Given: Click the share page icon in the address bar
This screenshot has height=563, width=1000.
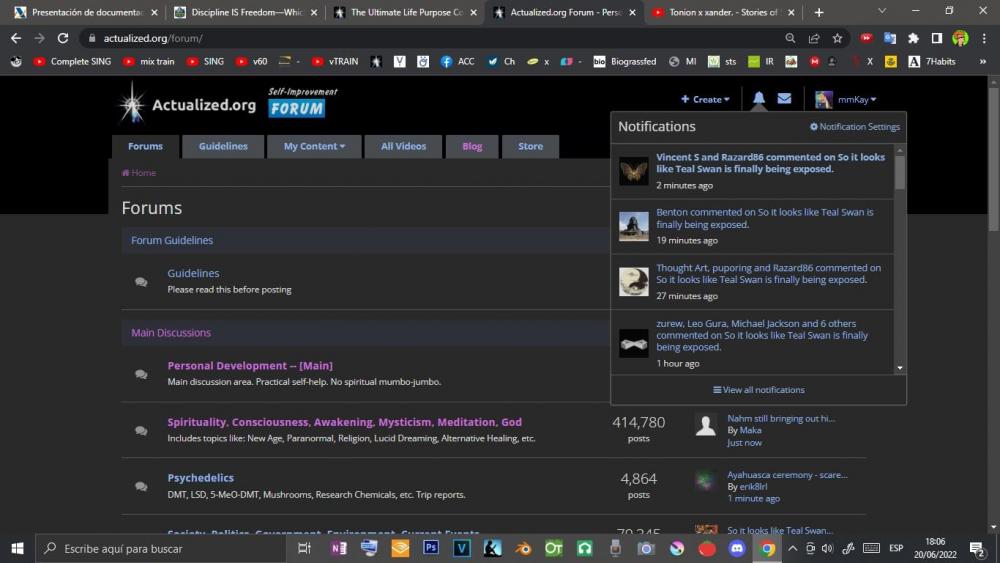Looking at the screenshot, I should (x=814, y=38).
